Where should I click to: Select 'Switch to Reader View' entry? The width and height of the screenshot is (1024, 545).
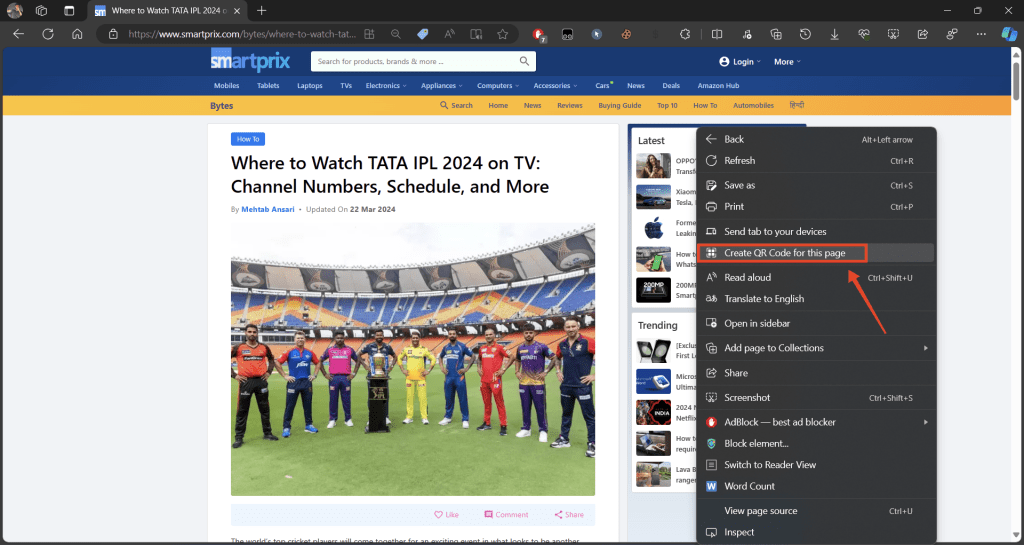[816, 465]
